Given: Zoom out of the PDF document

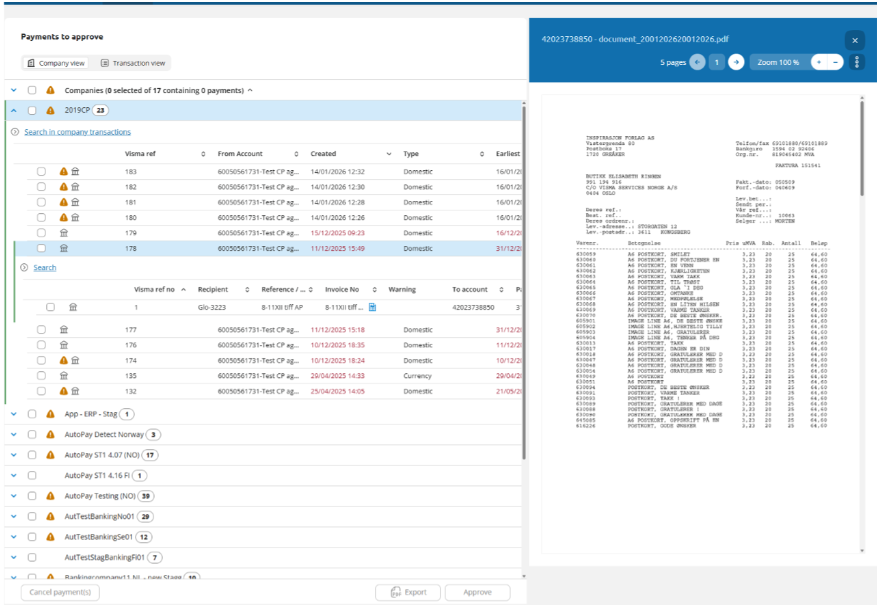Looking at the screenshot, I should tap(835, 62).
